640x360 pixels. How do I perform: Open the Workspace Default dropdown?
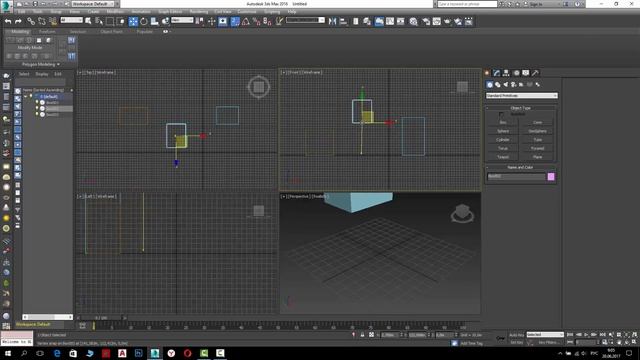93,4
